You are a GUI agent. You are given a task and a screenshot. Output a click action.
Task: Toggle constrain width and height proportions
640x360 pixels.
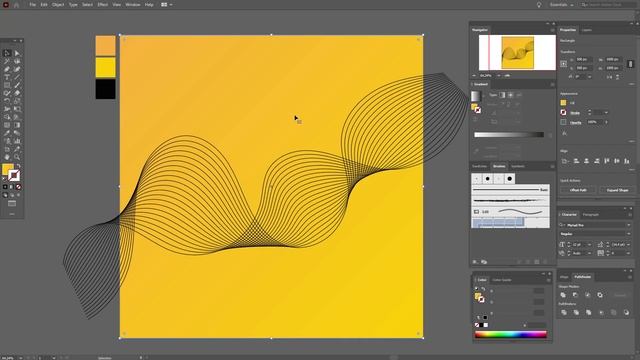click(x=631, y=64)
